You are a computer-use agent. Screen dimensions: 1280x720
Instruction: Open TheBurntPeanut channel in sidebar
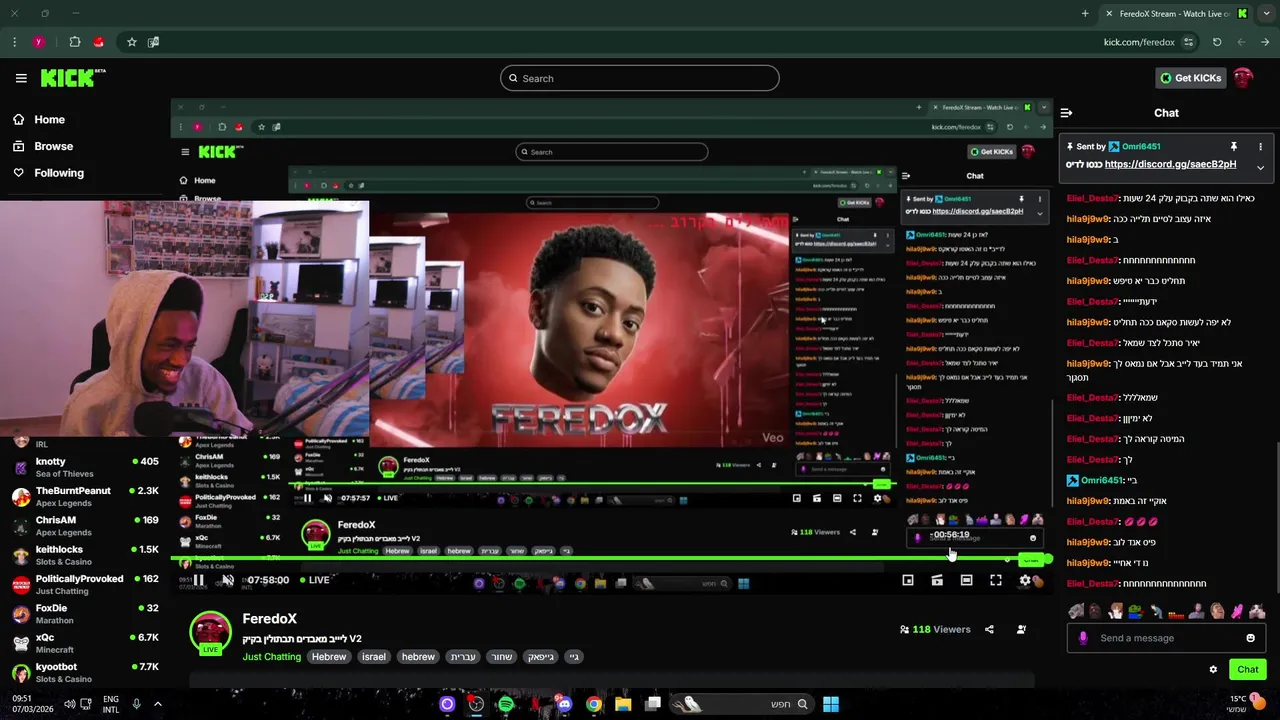coord(85,496)
